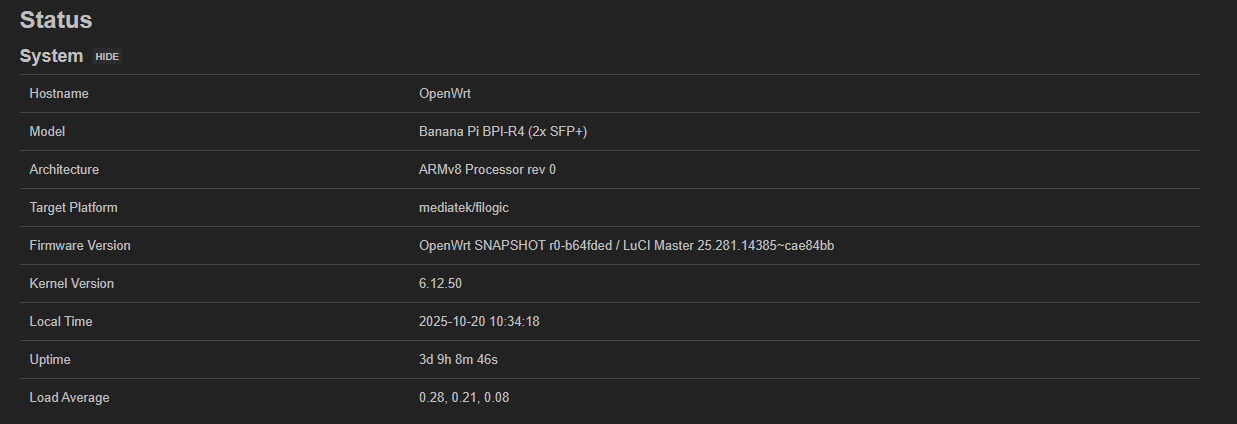
Task: Select the OpenWrt SNAPSHOT firmware version text
Action: [x=626, y=246]
